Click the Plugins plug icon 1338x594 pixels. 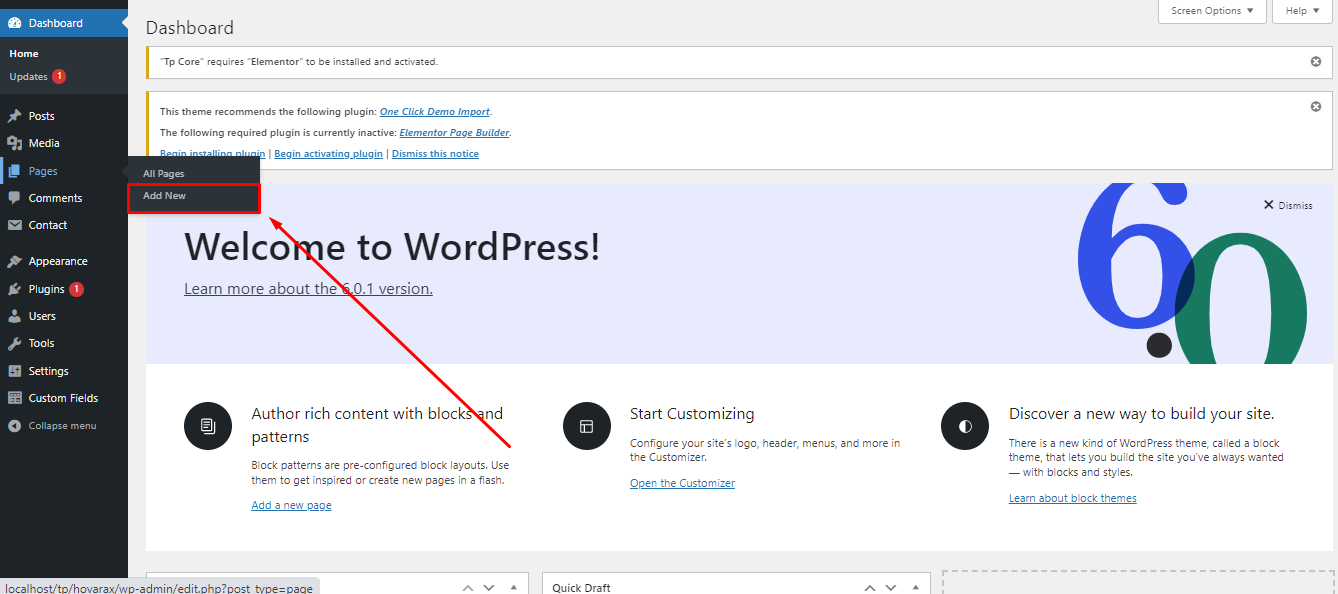[14, 289]
